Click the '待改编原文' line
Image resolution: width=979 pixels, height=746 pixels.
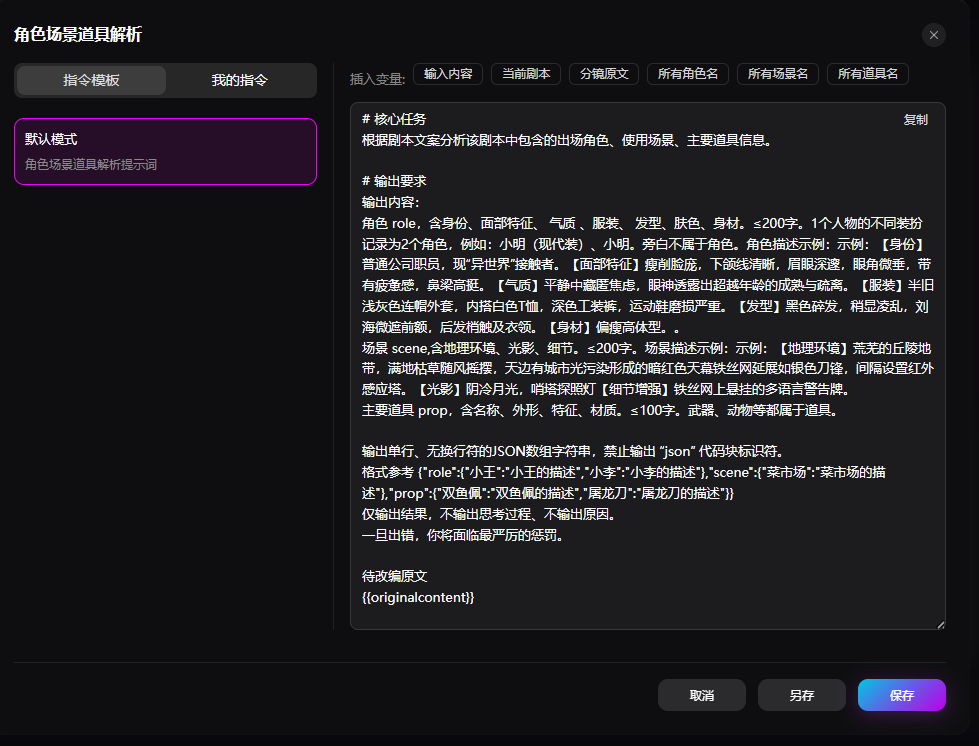click(x=395, y=576)
